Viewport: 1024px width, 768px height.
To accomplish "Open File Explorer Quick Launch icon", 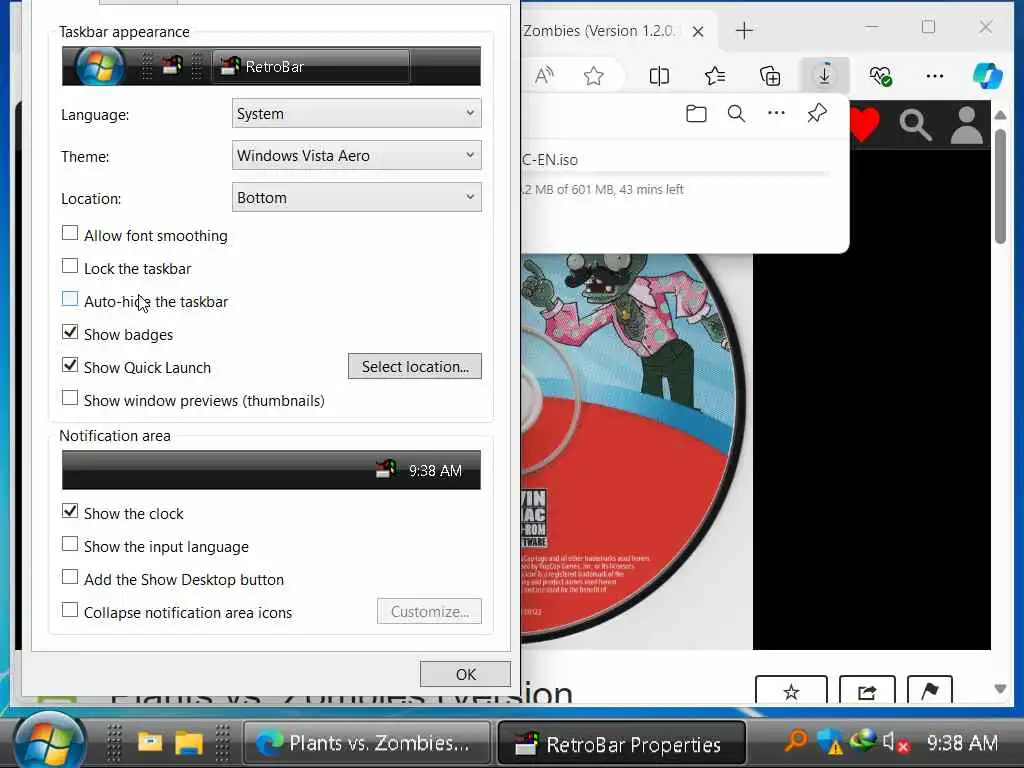I will tap(189, 743).
